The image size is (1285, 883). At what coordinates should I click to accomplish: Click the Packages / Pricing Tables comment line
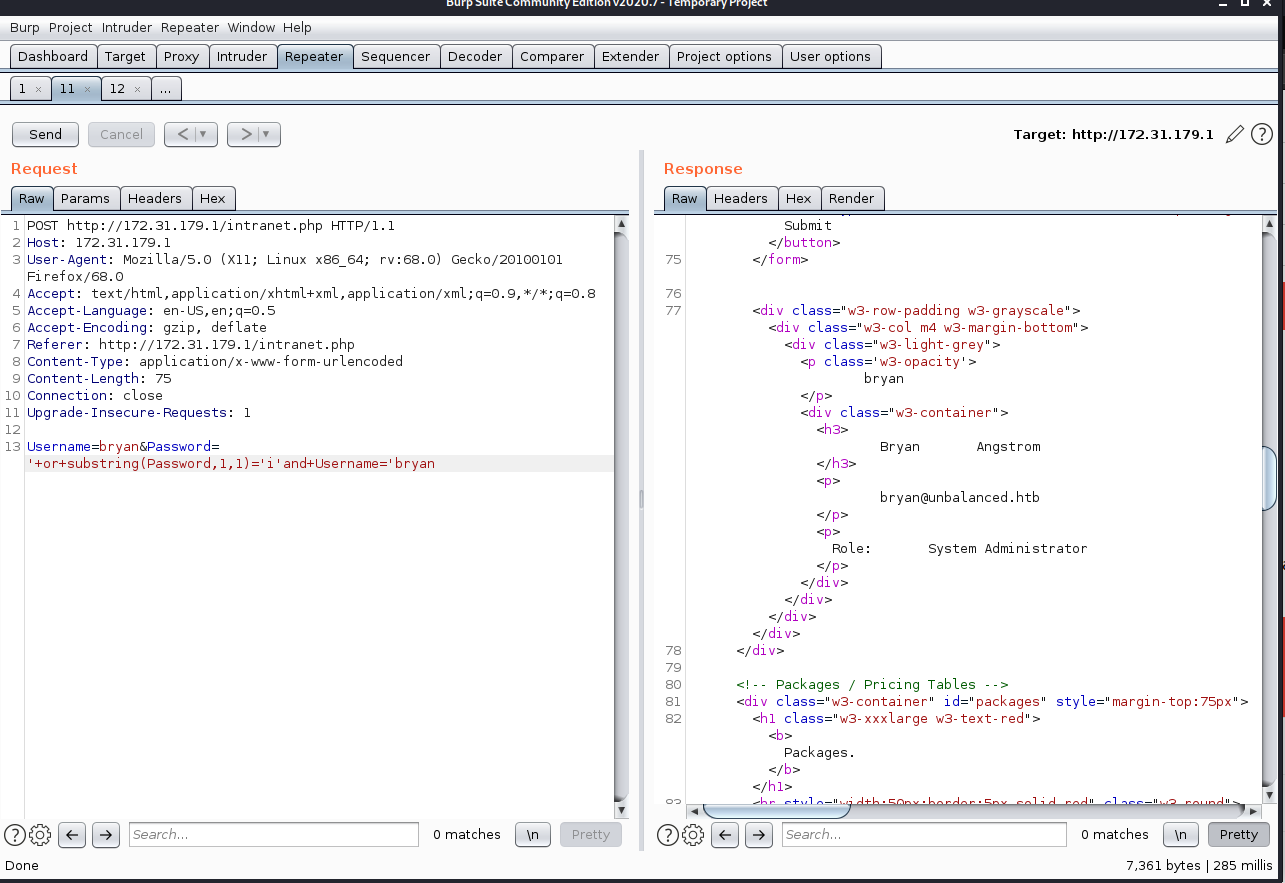(x=872, y=685)
